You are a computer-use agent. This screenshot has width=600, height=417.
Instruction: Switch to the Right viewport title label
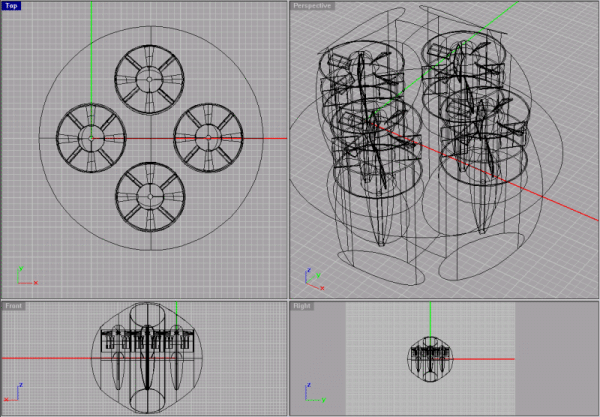303,305
